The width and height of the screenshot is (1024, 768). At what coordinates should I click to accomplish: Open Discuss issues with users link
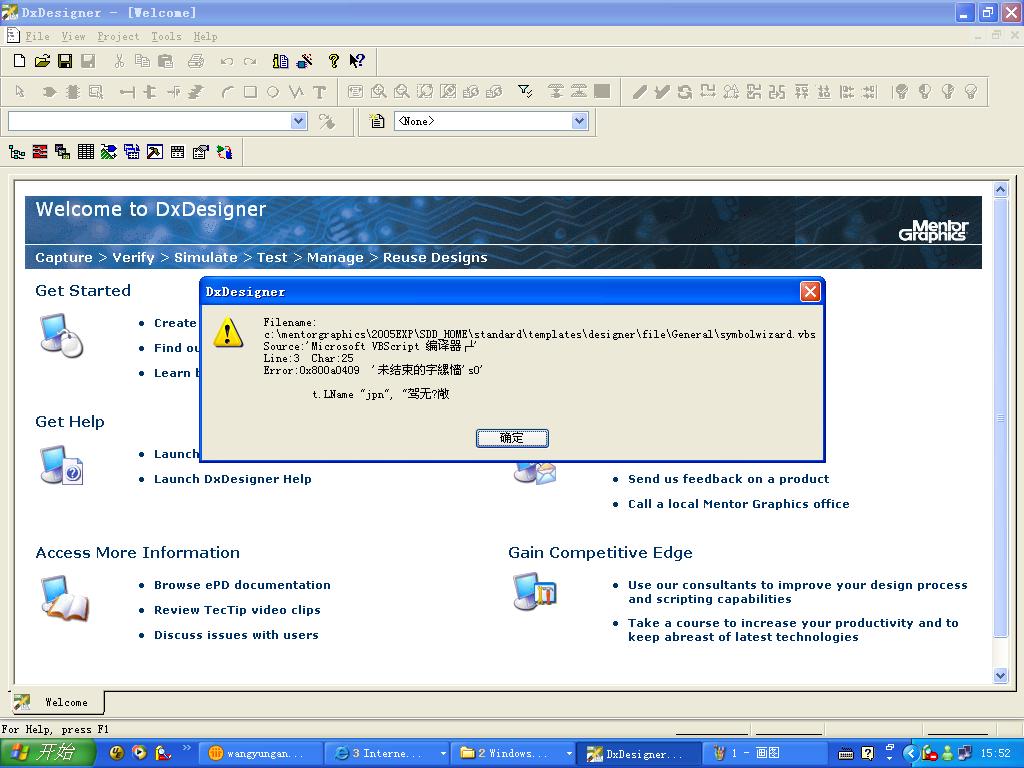(x=236, y=635)
